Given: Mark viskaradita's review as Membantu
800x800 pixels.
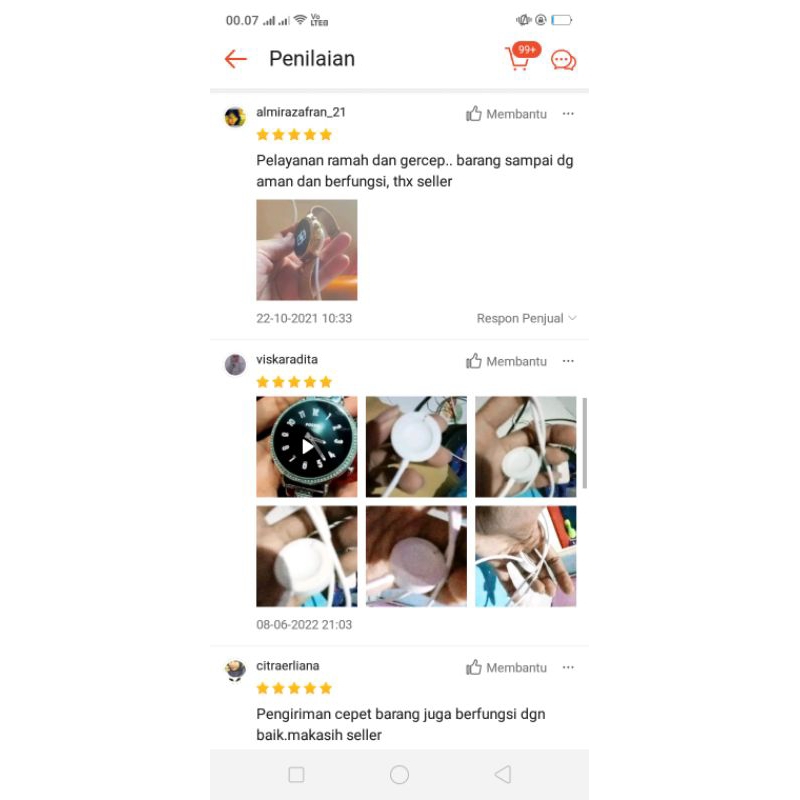Looking at the screenshot, I should (506, 361).
